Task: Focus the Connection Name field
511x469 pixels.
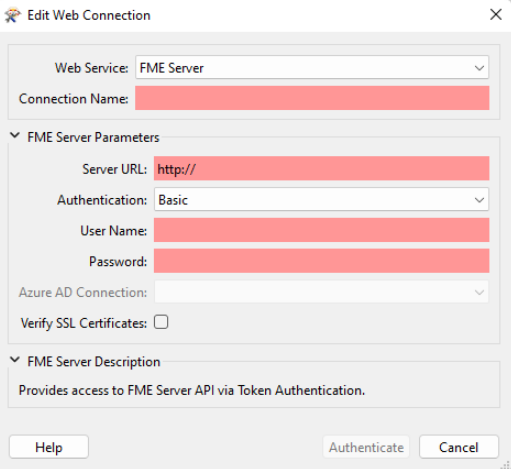Action: pos(312,98)
